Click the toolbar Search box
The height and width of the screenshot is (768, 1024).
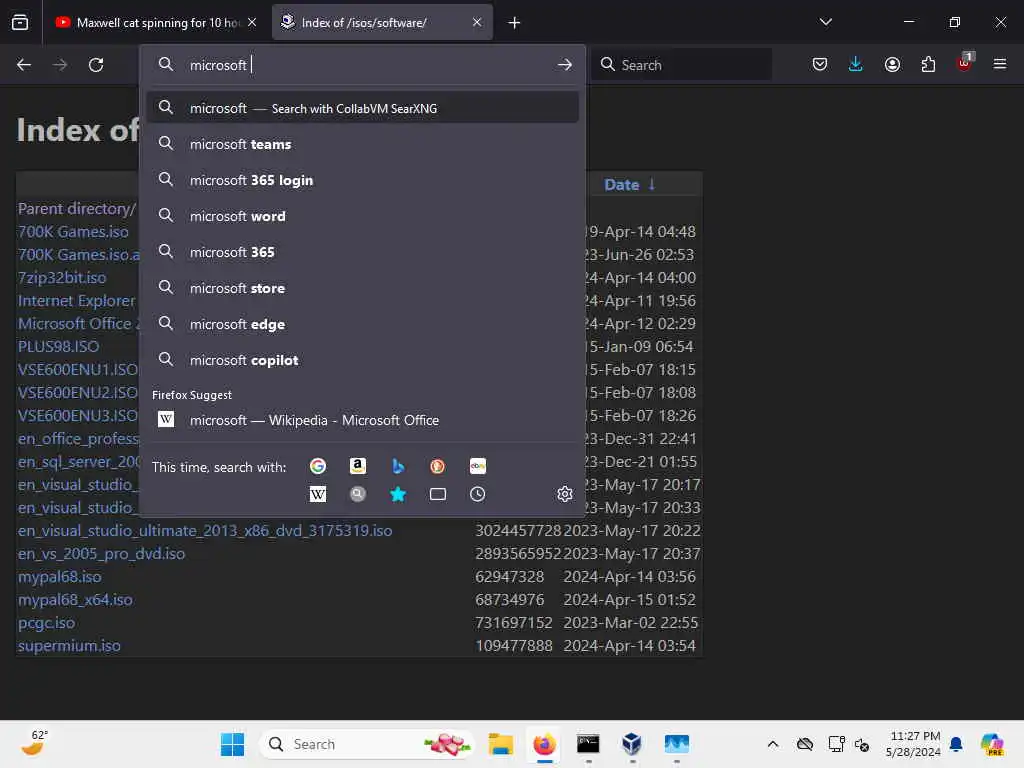(x=682, y=65)
